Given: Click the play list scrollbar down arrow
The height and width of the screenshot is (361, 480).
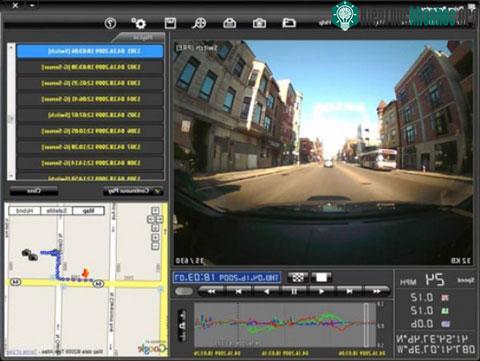Looking at the screenshot, I should [11, 176].
